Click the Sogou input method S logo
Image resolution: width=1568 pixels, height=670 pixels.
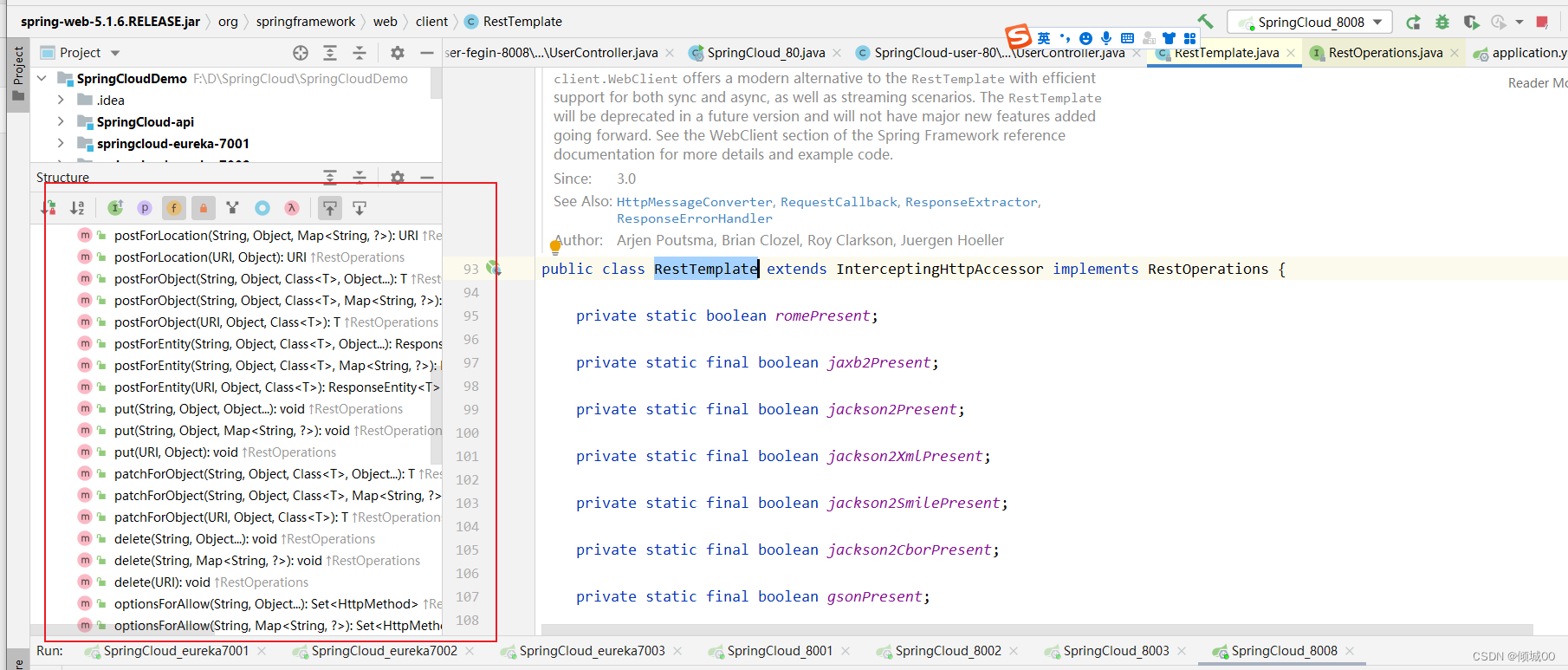(x=1019, y=36)
